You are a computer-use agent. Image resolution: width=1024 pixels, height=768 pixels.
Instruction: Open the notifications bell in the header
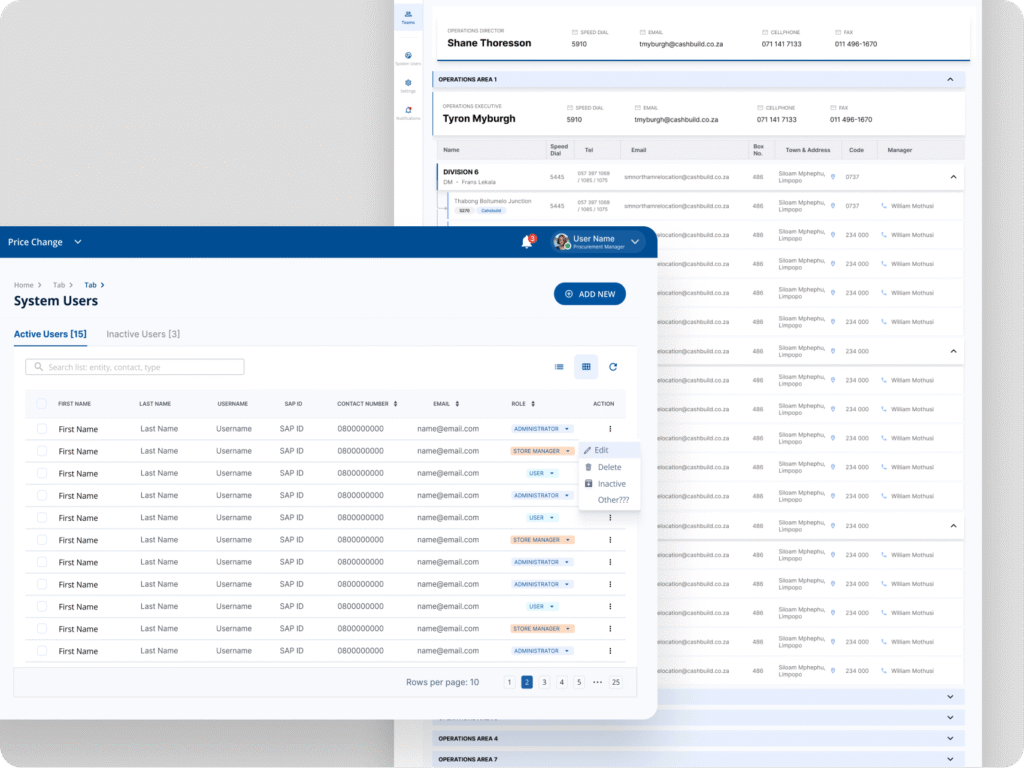pos(527,242)
